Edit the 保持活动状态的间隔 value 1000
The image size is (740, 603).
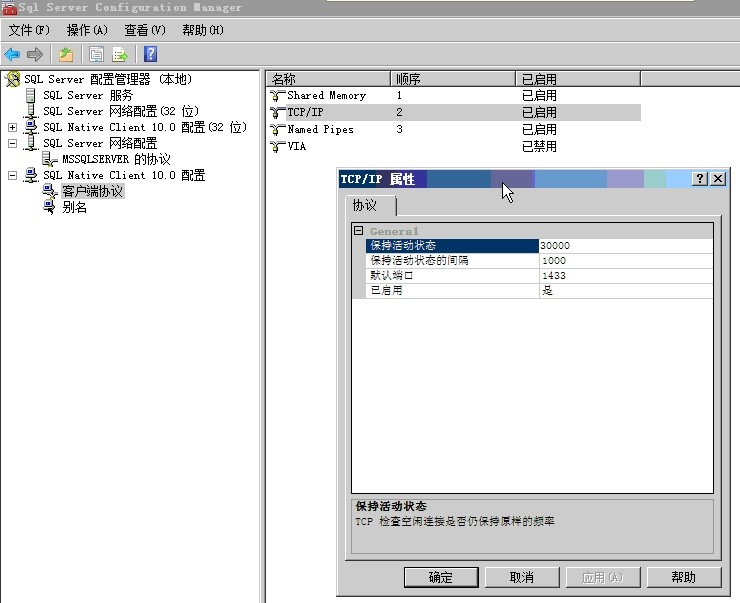pos(626,260)
